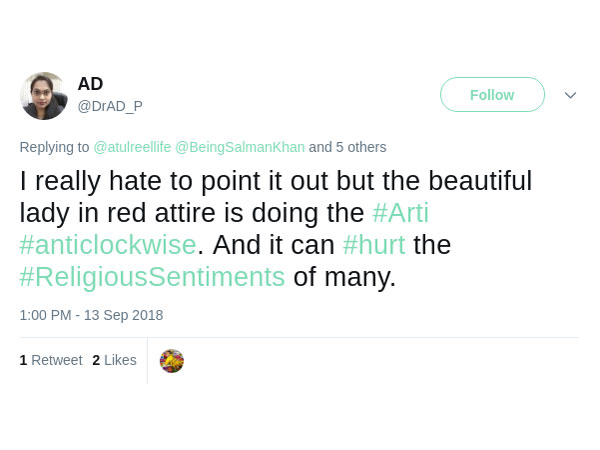Open the 1:00 PM - 13 Sep 2018 timestamp

click(91, 315)
